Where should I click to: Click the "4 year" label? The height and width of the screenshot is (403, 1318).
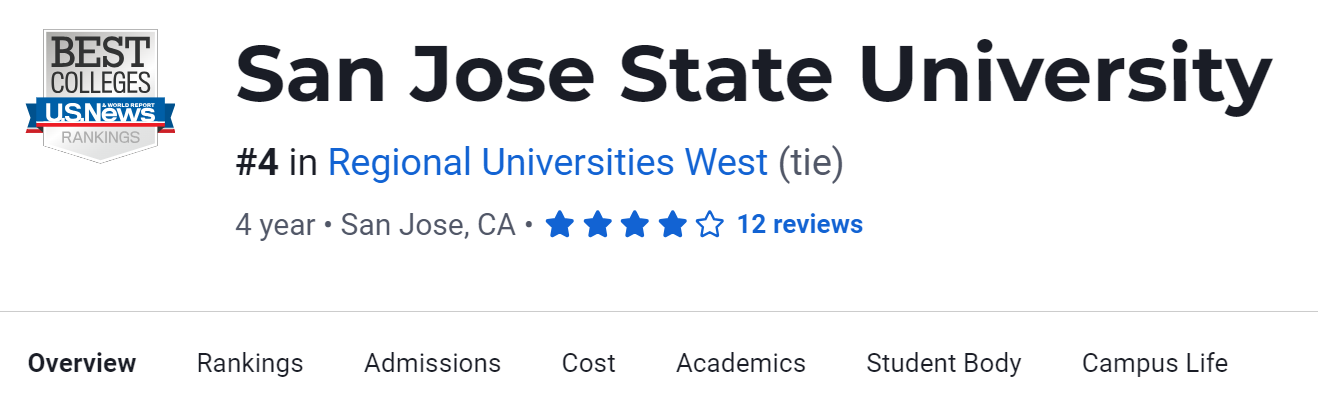coord(275,225)
